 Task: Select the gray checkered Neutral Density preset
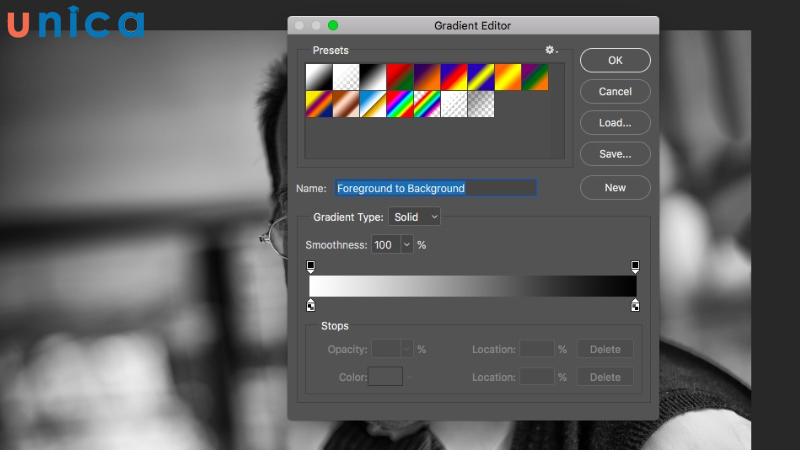481,104
